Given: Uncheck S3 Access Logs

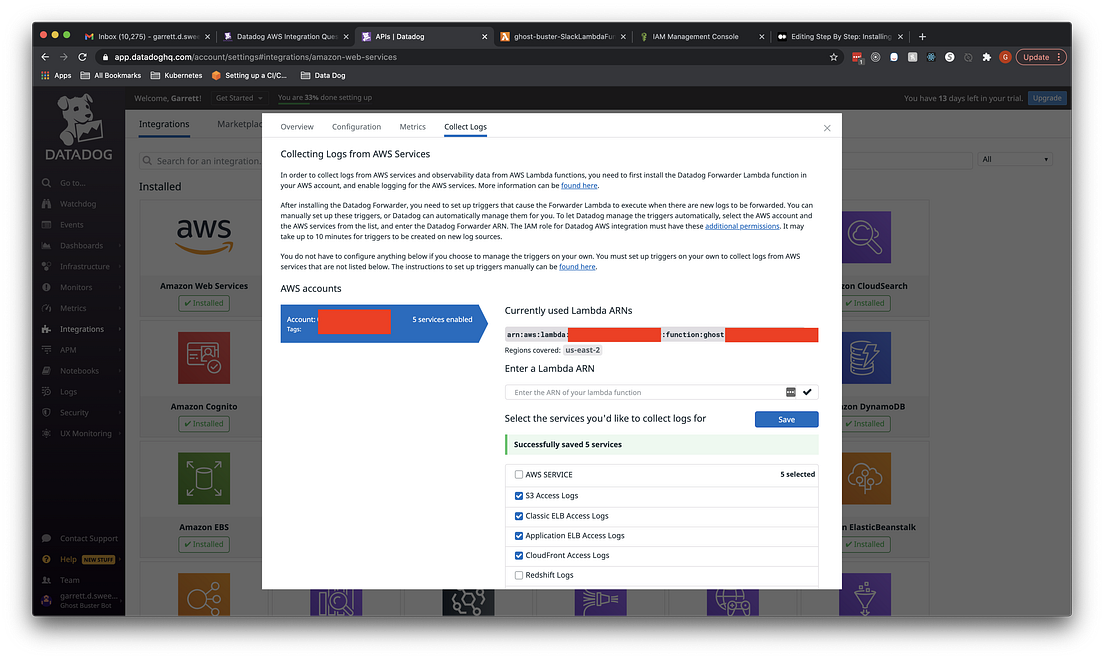Looking at the screenshot, I should click(518, 495).
